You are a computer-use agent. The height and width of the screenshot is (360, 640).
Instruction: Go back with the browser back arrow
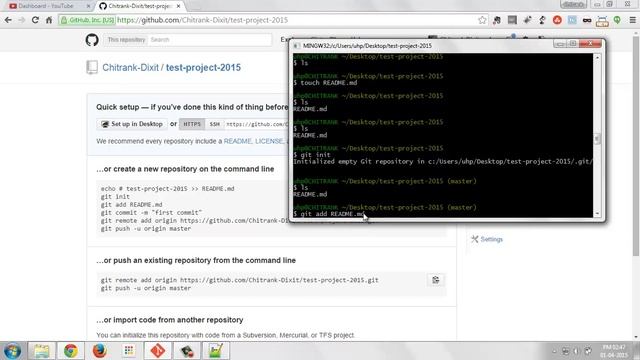coord(8,20)
